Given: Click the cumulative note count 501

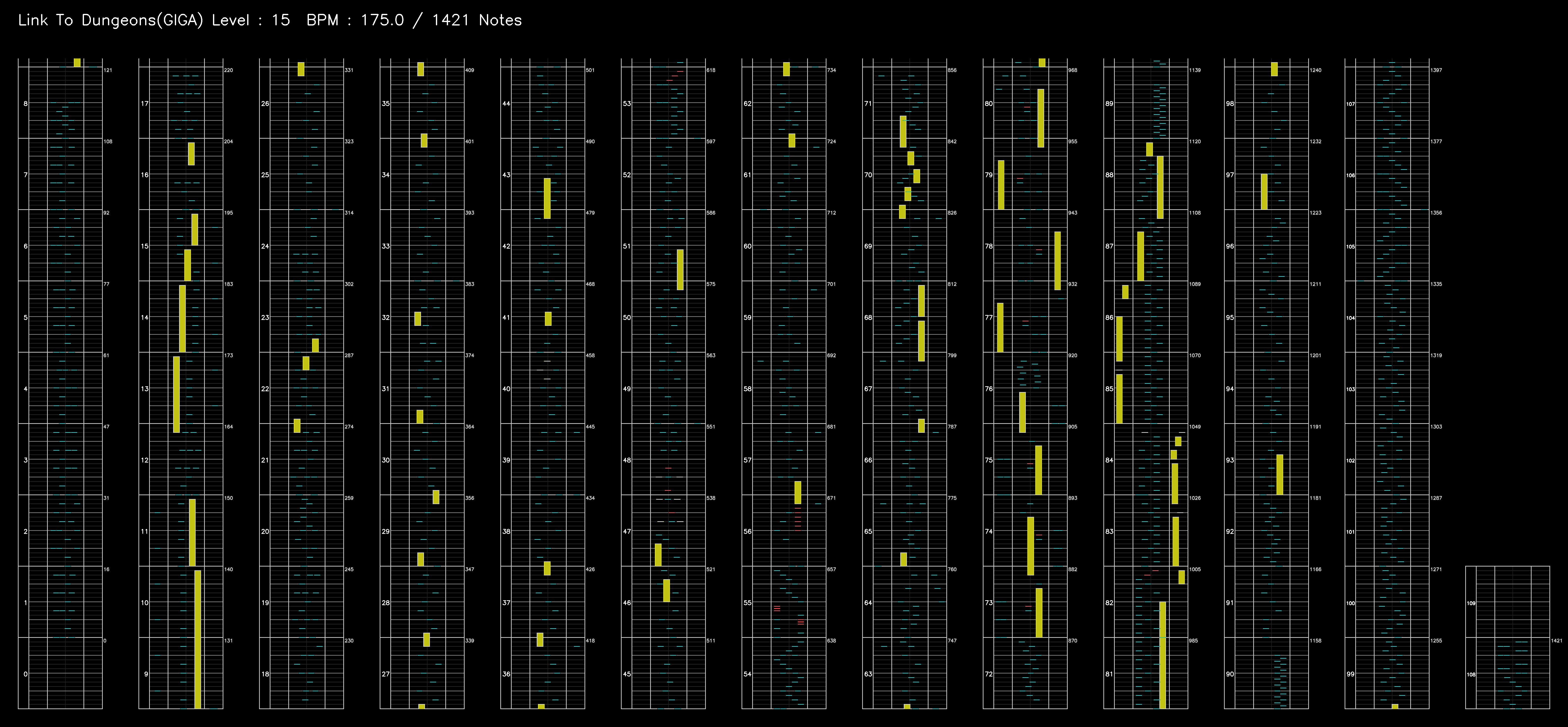Looking at the screenshot, I should coord(590,71).
